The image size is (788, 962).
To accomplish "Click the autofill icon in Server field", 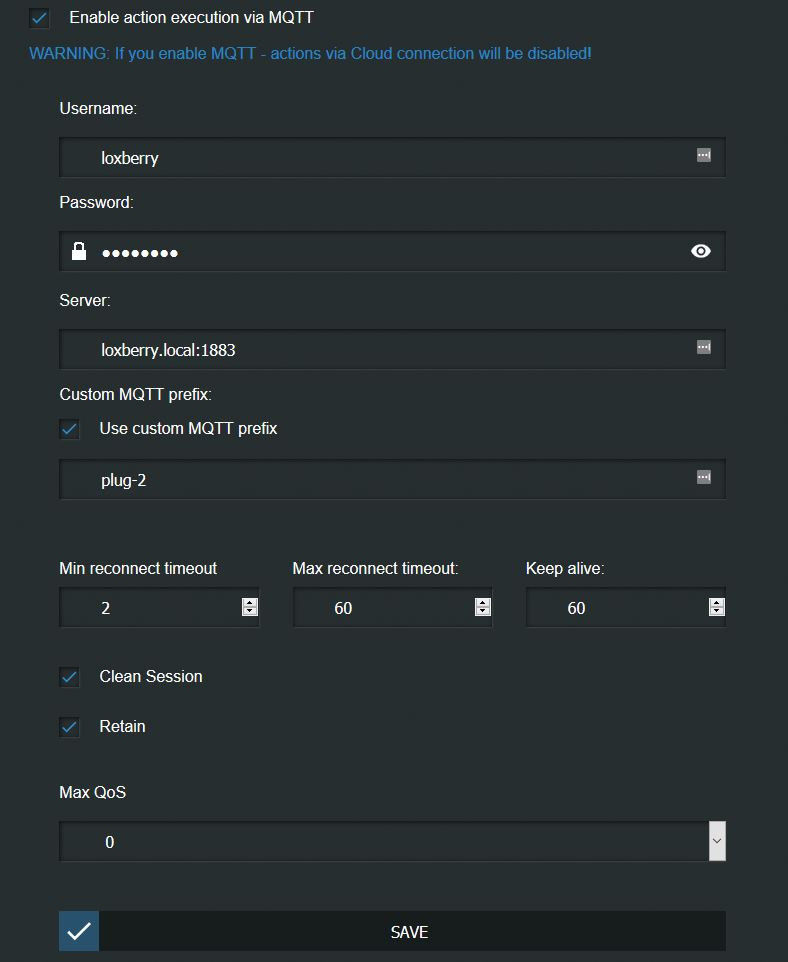I will [704, 348].
